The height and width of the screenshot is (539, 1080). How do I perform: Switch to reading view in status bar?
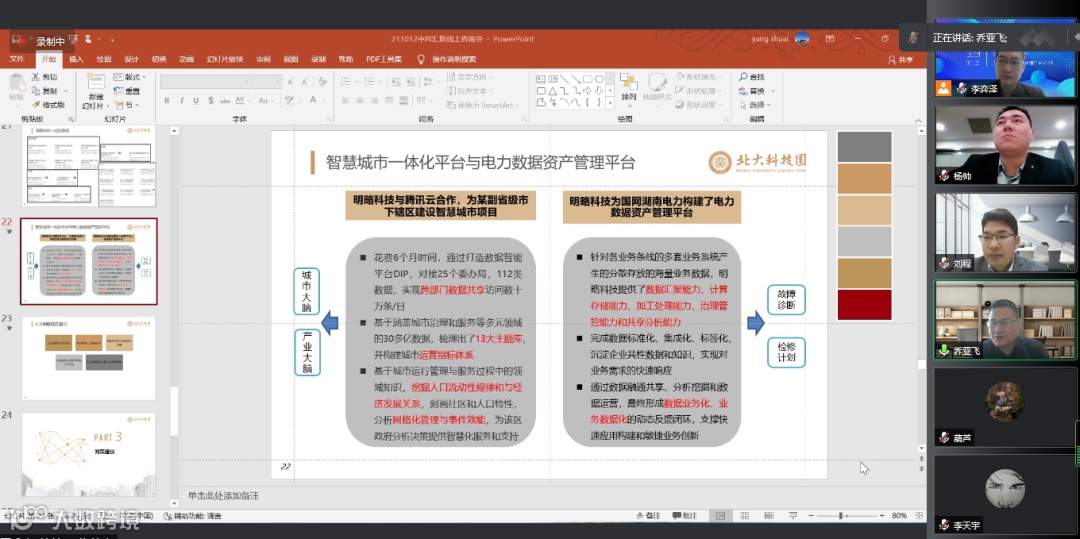point(769,516)
